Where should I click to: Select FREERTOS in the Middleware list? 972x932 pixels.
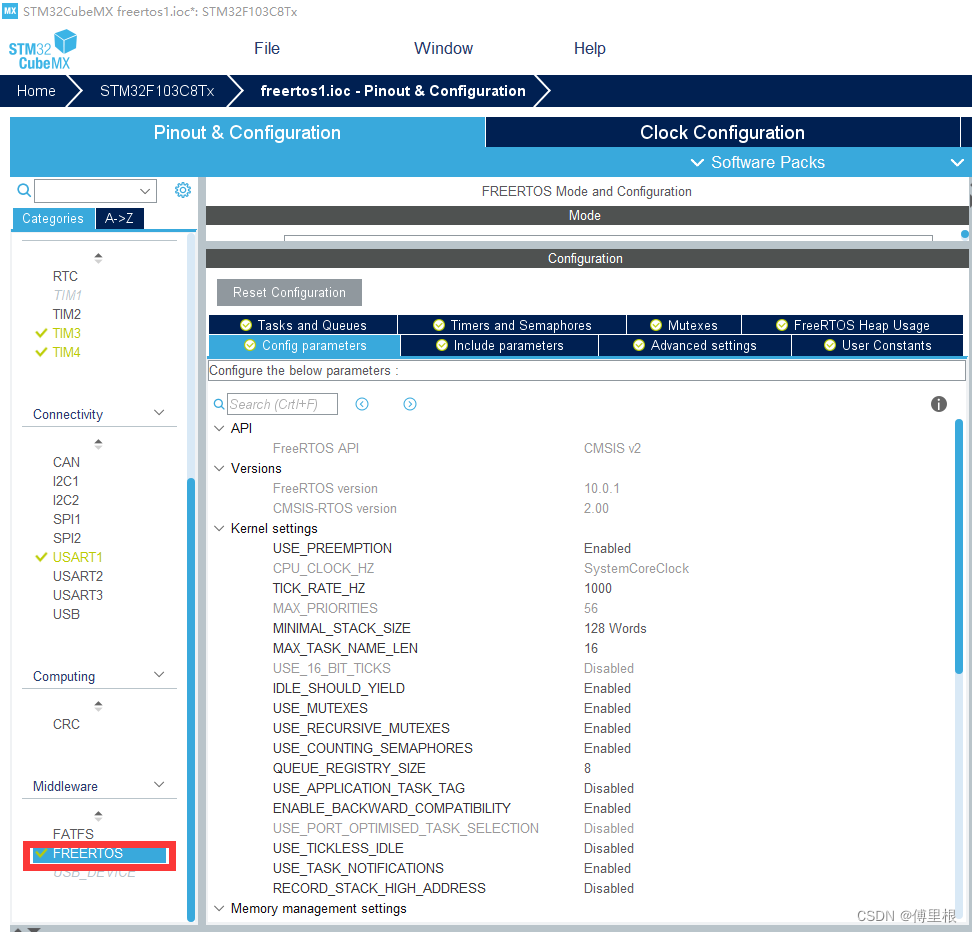point(87,853)
